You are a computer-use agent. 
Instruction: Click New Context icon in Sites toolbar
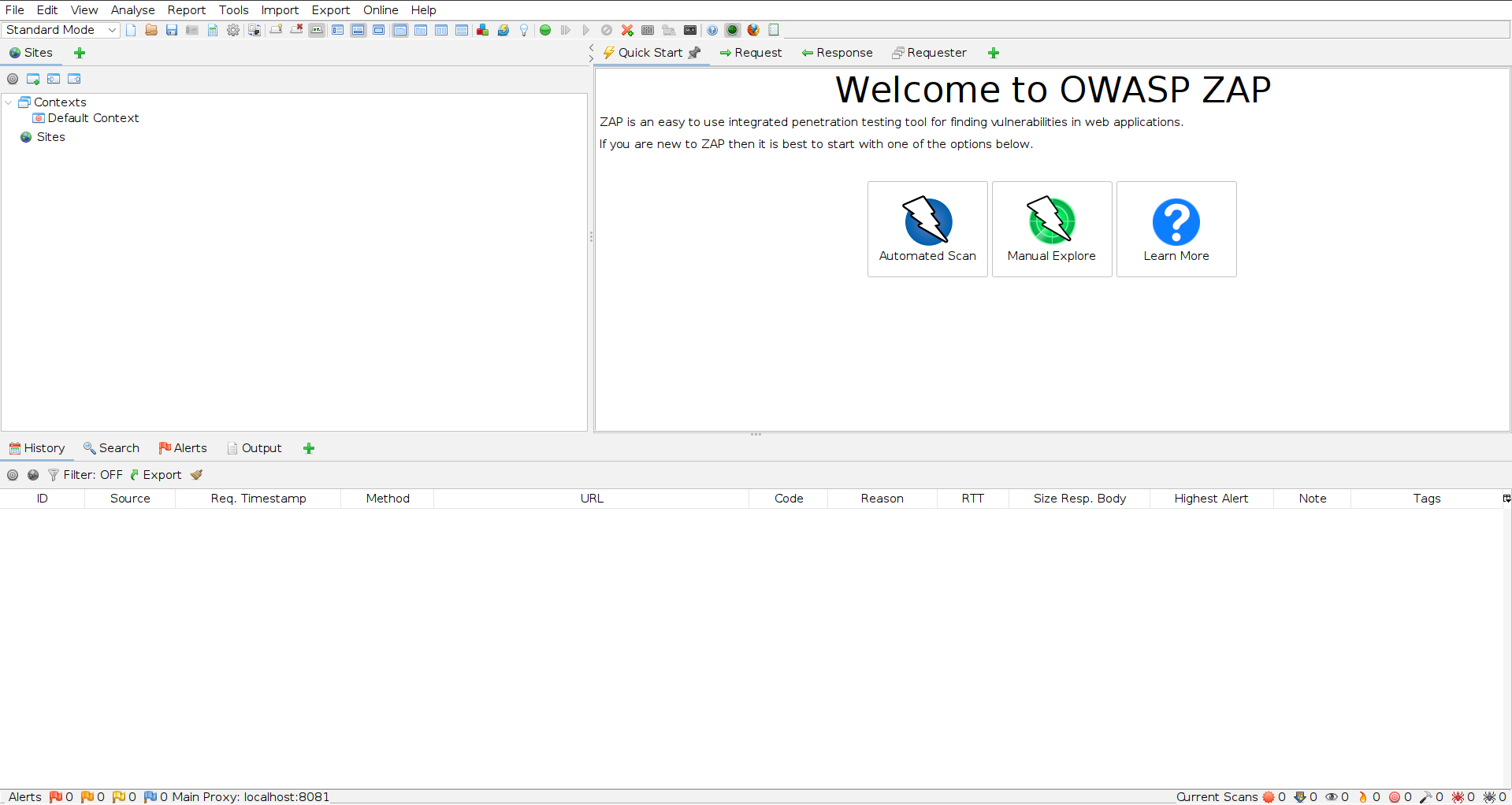33,79
